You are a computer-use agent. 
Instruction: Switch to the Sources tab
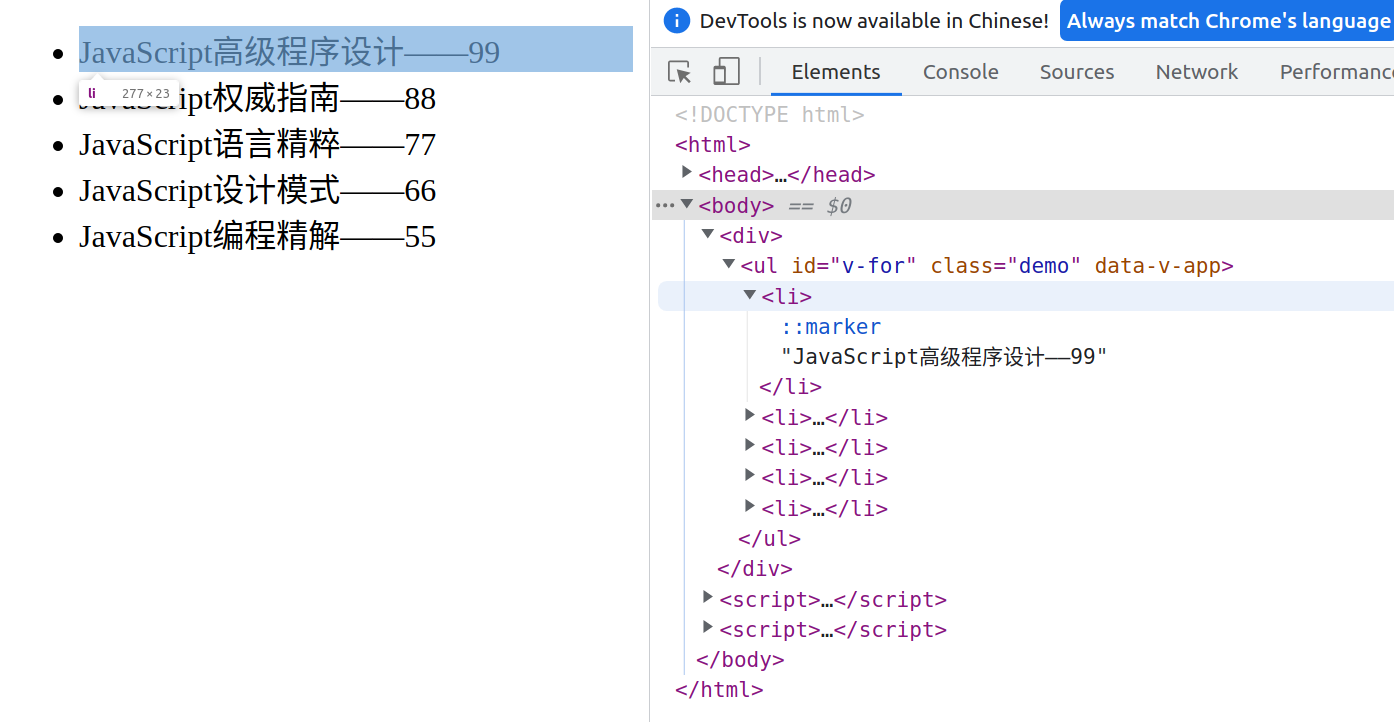[1077, 72]
